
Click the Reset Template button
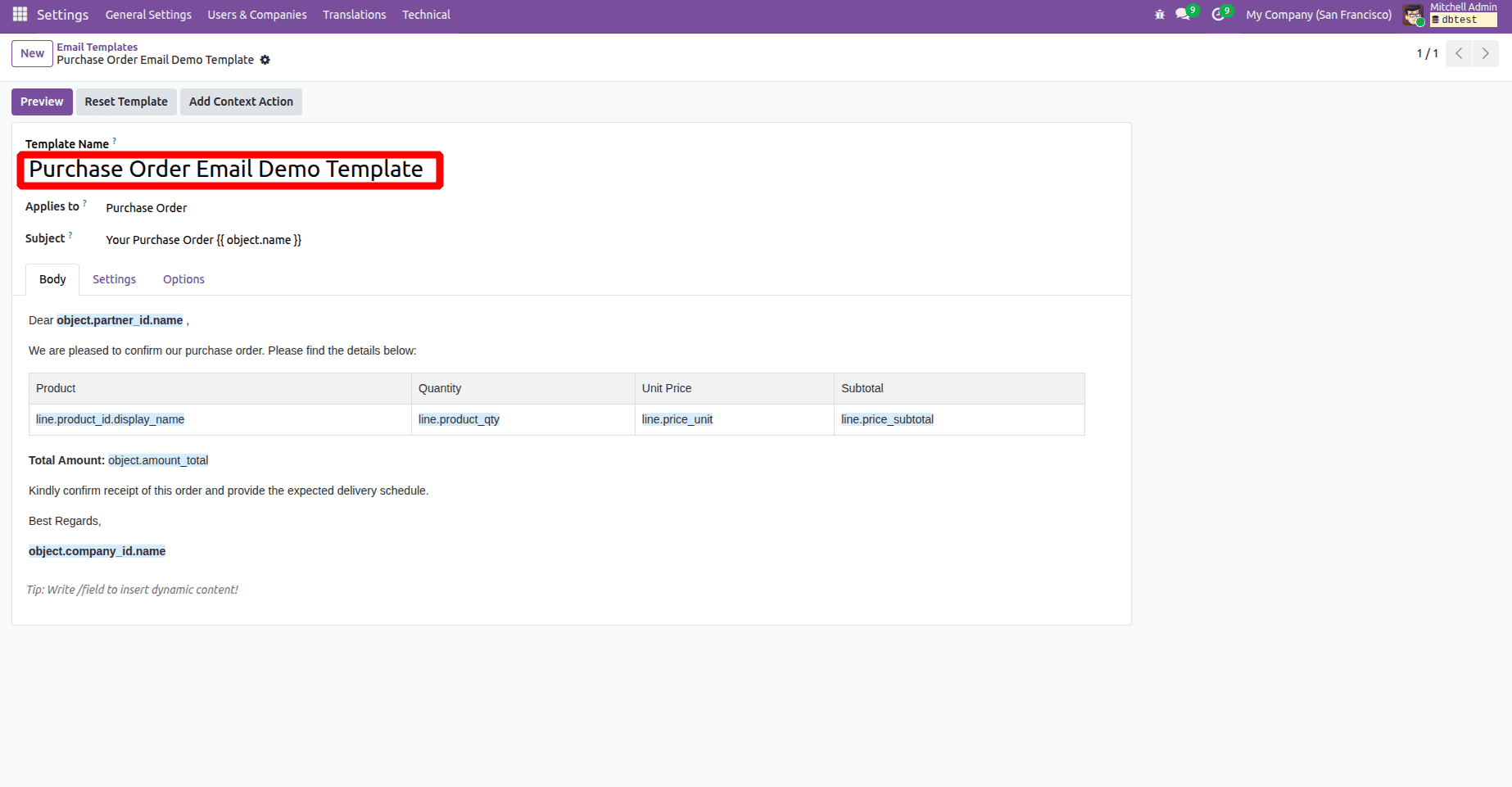coord(126,102)
